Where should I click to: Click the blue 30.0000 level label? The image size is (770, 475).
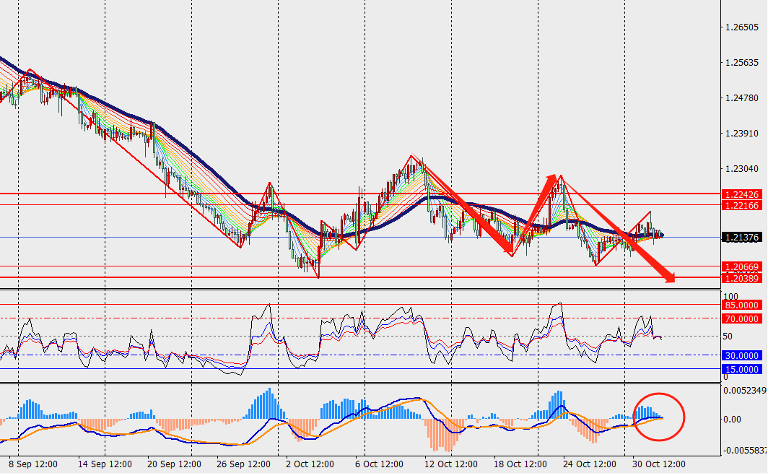click(742, 356)
